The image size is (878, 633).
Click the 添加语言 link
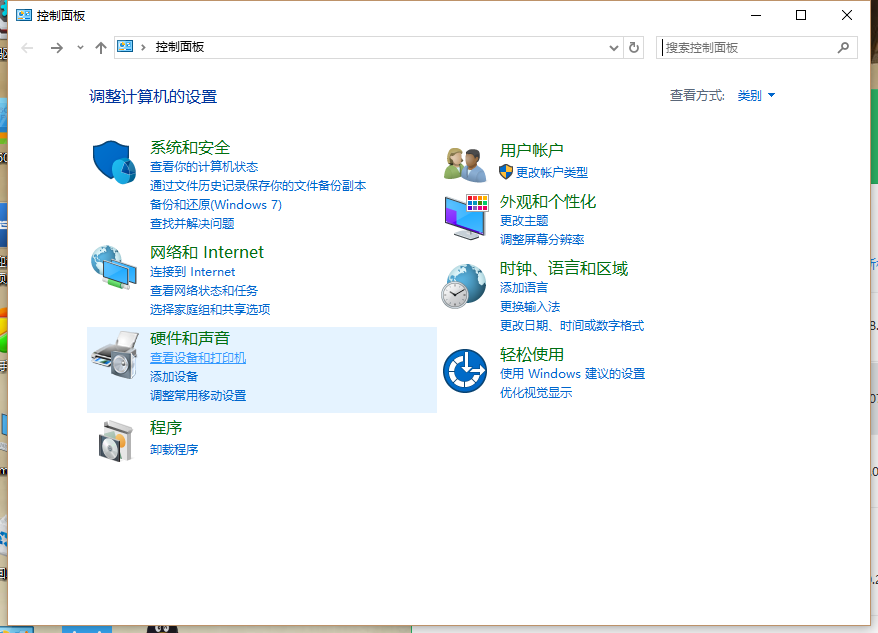tap(524, 288)
